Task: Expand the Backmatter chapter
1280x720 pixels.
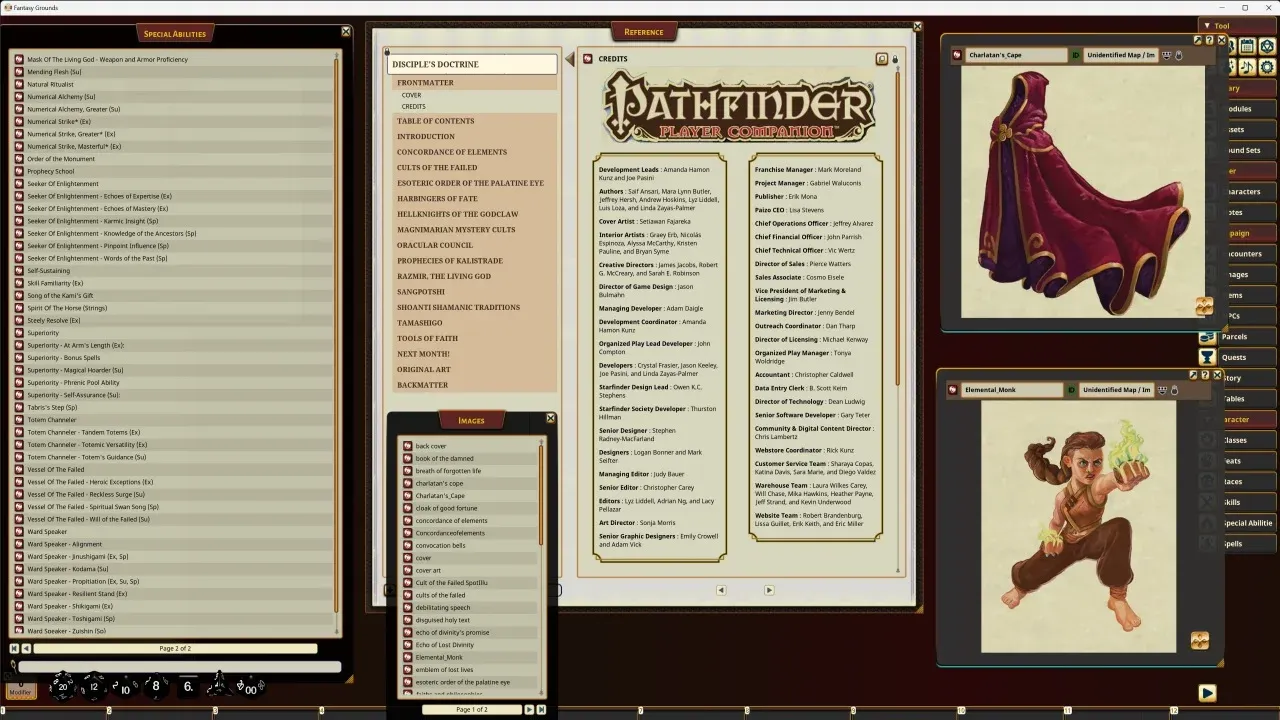Action: pyautogui.click(x=422, y=385)
